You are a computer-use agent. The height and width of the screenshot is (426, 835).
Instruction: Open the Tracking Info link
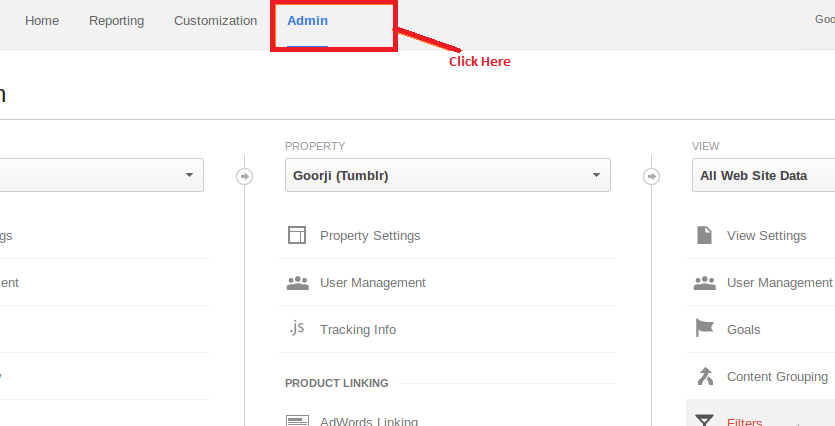click(358, 330)
